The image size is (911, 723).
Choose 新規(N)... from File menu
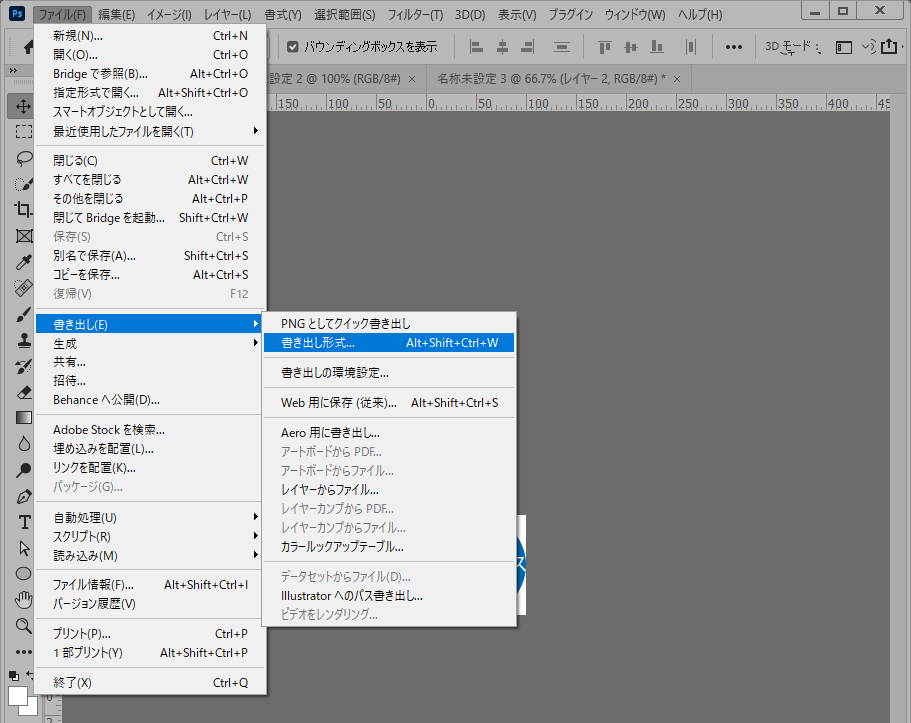click(150, 36)
